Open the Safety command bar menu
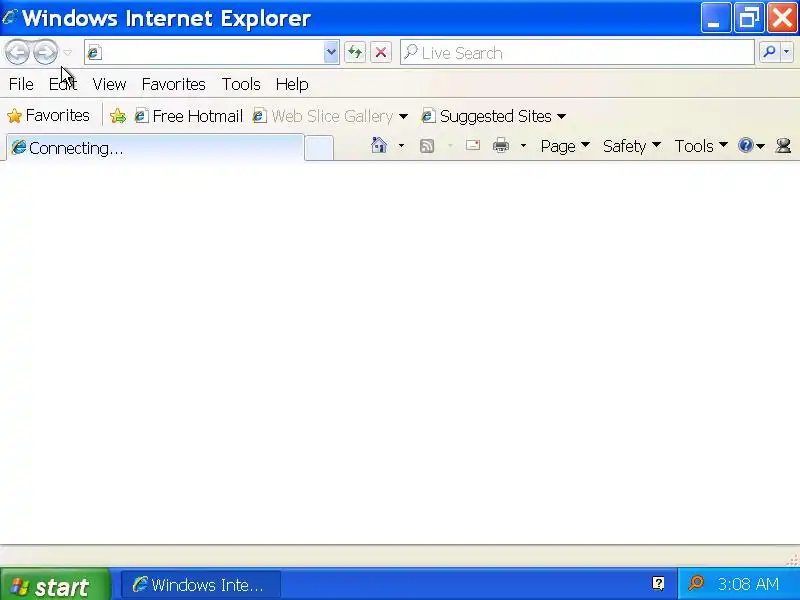Image resolution: width=800 pixels, height=600 pixels. coord(632,146)
